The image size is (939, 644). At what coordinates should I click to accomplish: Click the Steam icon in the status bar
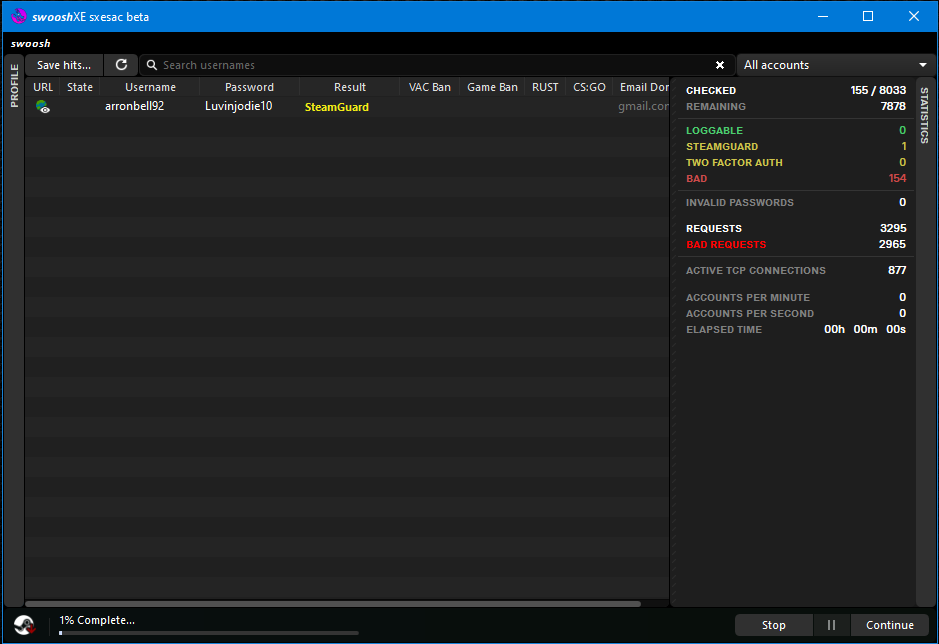tap(25, 625)
